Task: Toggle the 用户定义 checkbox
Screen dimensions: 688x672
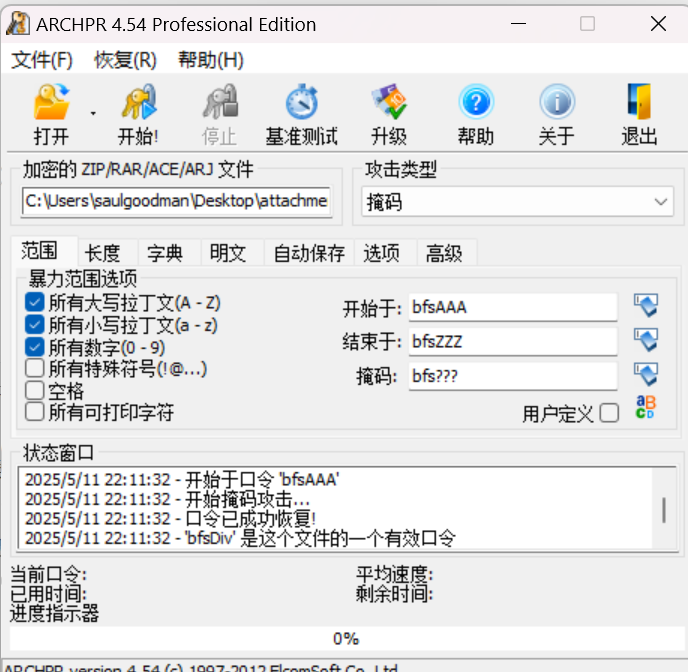Action: tap(609, 413)
